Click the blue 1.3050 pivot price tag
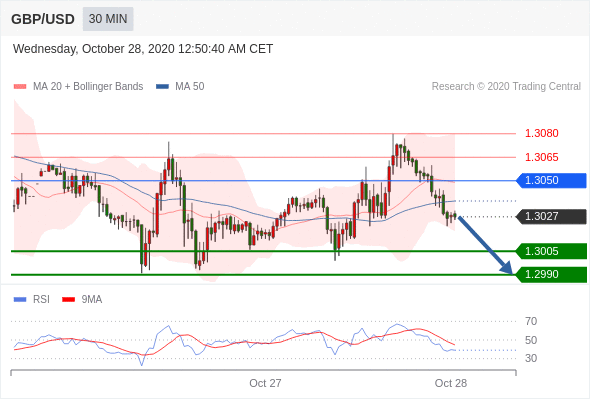The height and width of the screenshot is (400, 590). 551,181
